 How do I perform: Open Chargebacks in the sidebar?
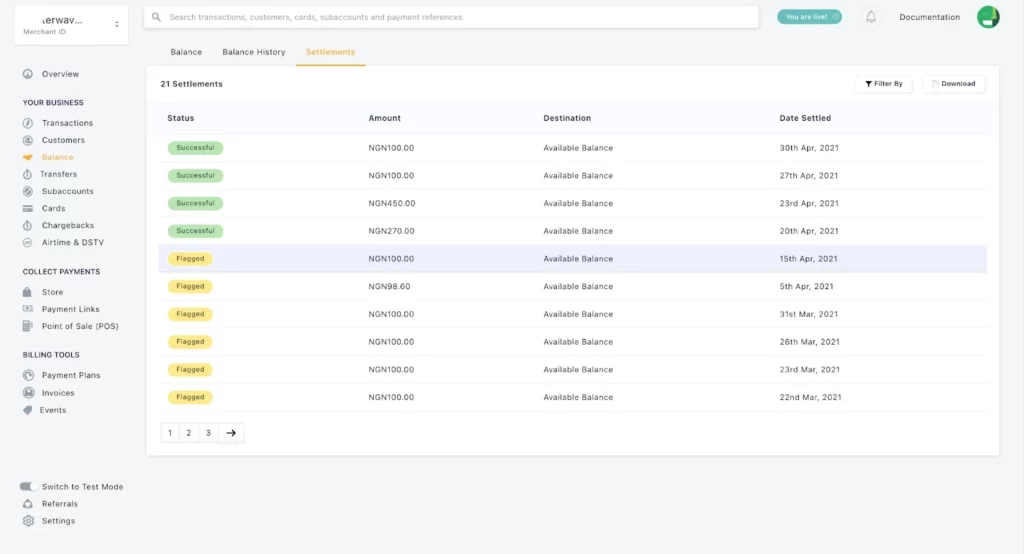pos(68,225)
